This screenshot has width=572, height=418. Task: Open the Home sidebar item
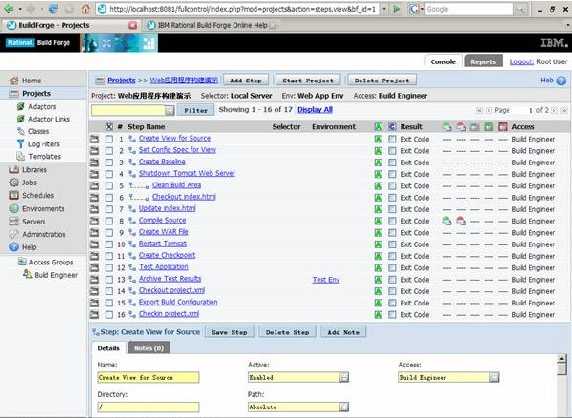click(31, 81)
